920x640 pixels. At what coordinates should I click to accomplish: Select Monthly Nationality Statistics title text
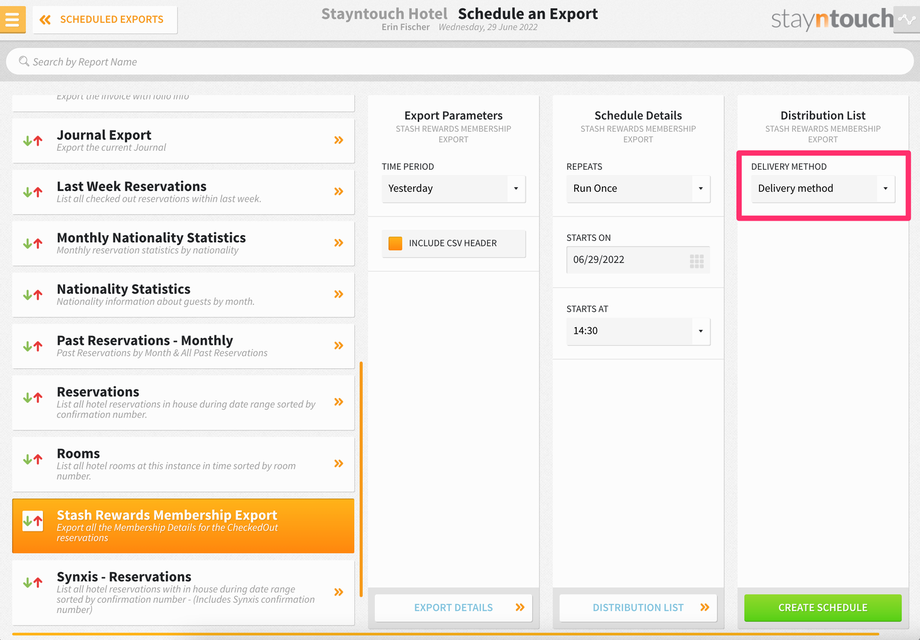[x=151, y=238]
